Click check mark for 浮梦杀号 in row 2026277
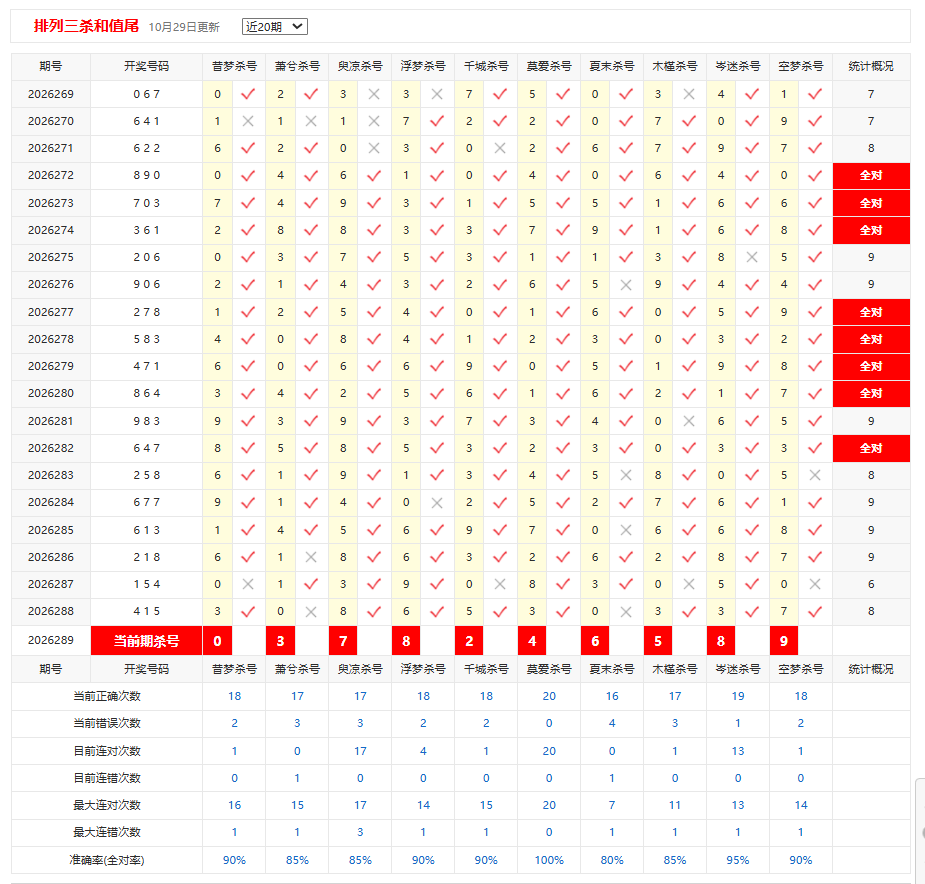The image size is (925, 884). pyautogui.click(x=437, y=312)
